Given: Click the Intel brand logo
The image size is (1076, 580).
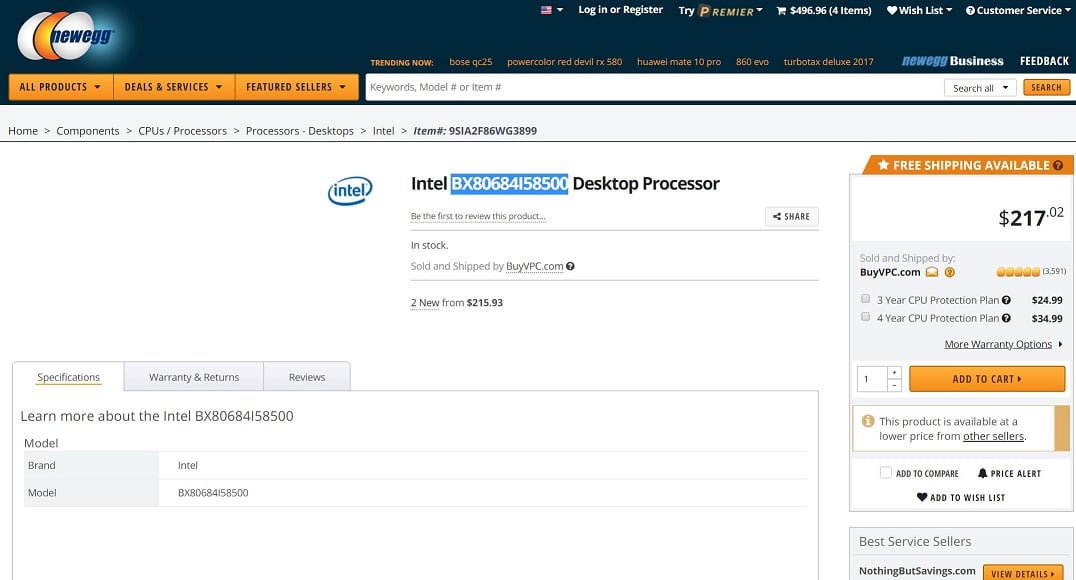Looking at the screenshot, I should [x=350, y=190].
